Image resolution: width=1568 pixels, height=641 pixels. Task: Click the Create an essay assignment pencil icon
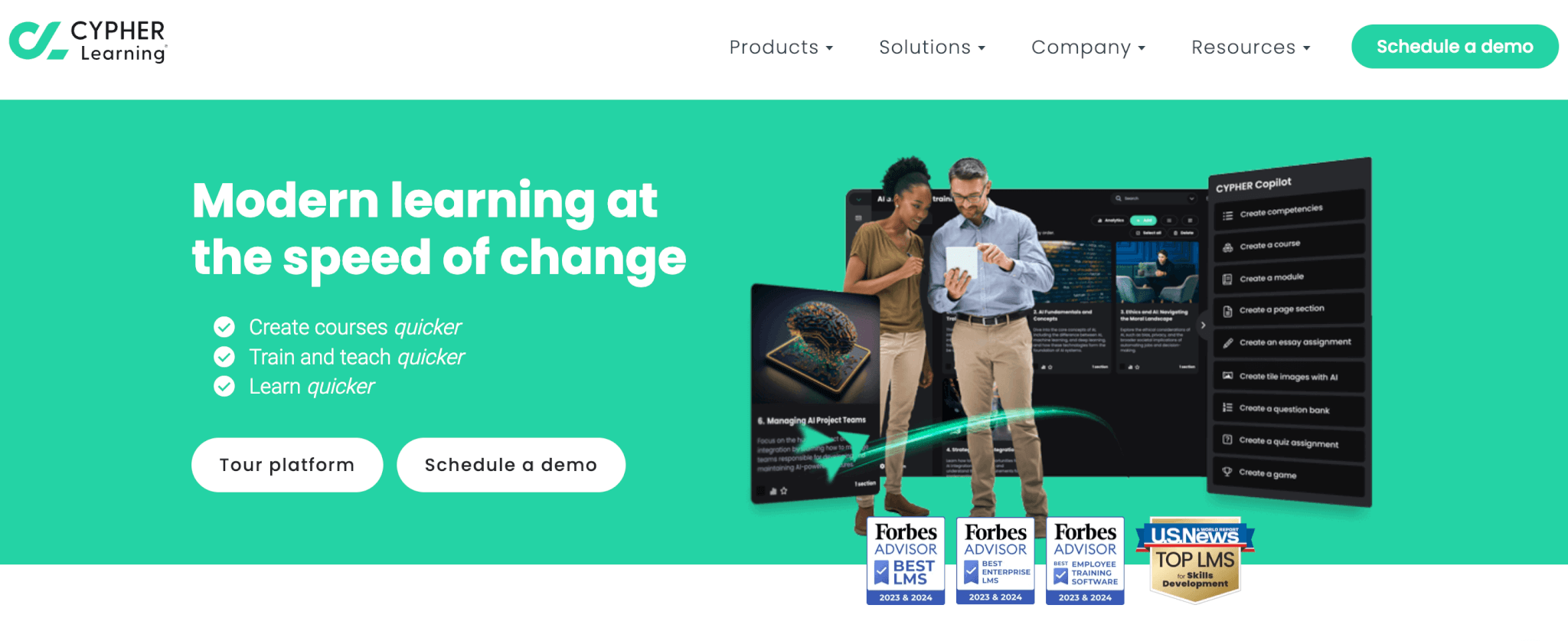(1227, 343)
